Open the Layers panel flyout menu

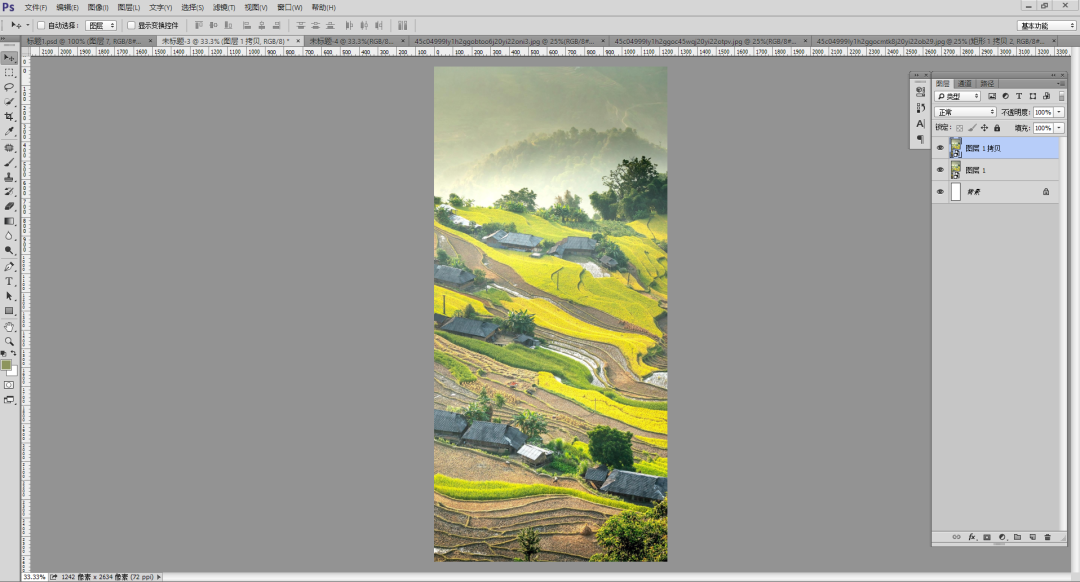coord(1061,83)
